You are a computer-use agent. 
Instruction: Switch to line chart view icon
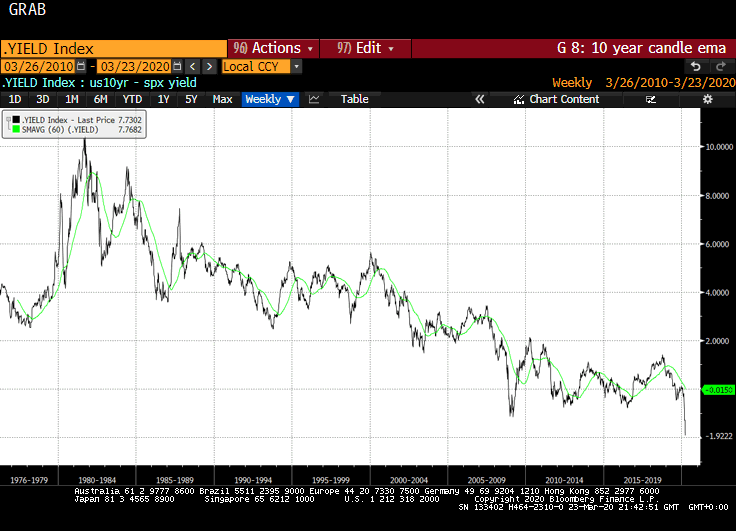click(x=314, y=99)
